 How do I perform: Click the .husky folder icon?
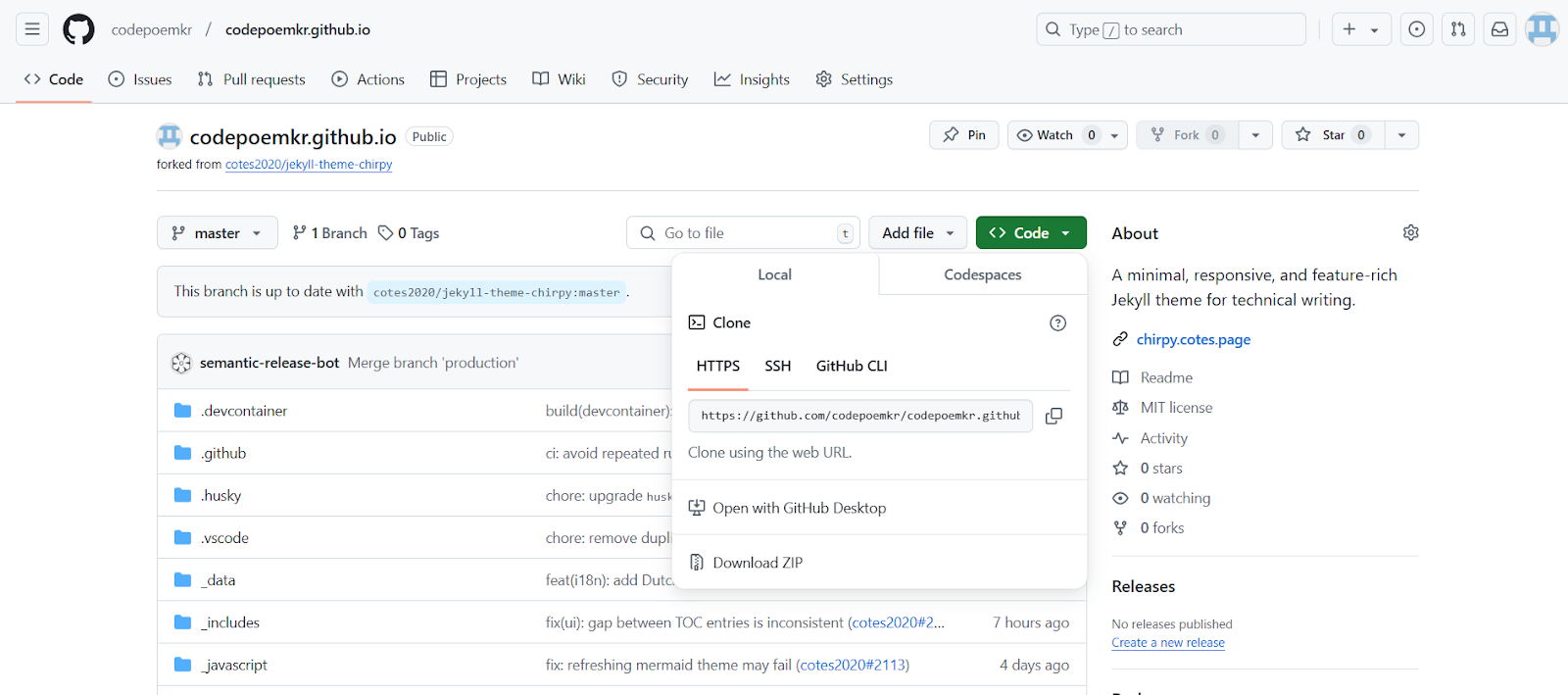[182, 495]
